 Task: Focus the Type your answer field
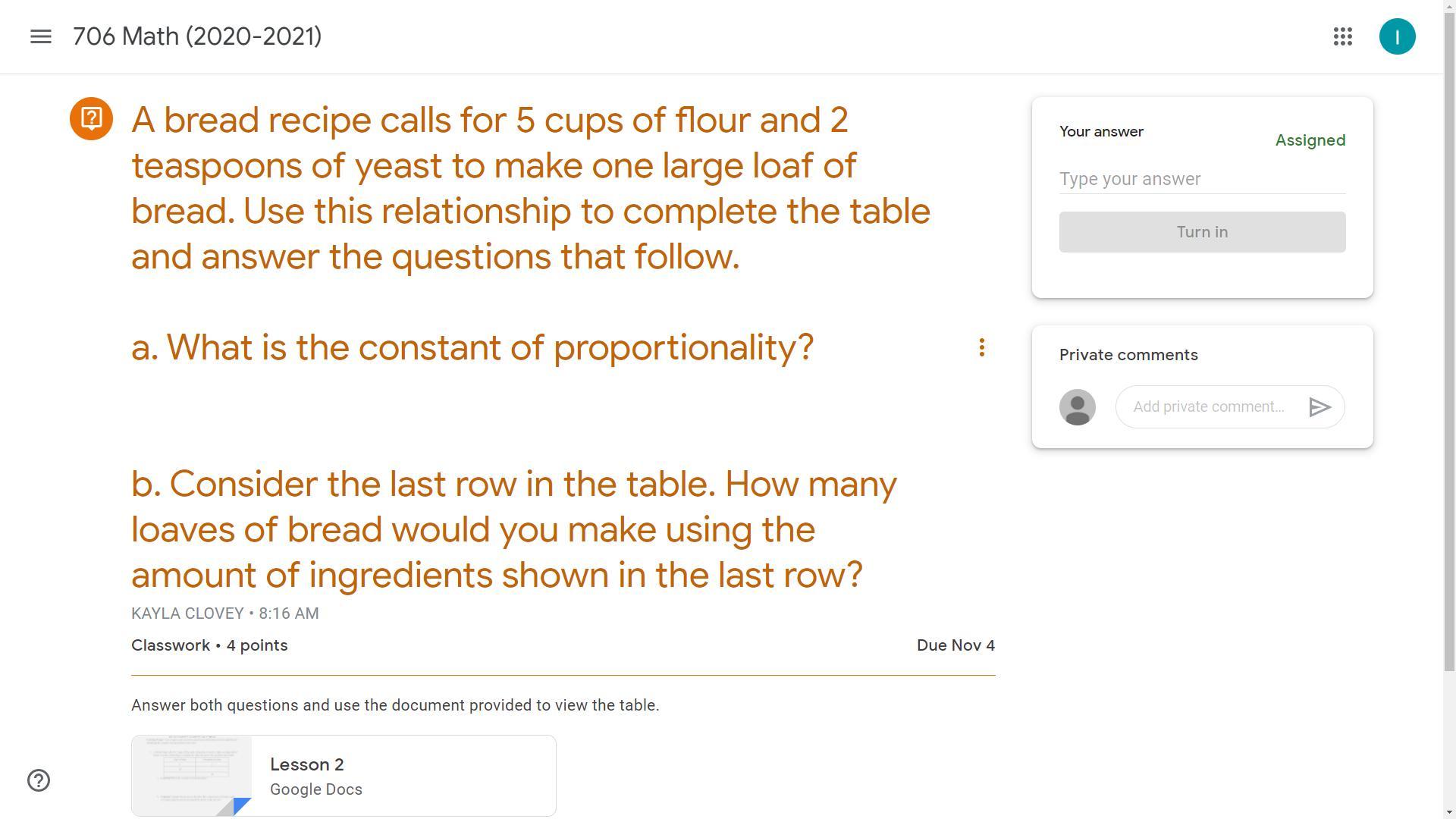[x=1202, y=179]
